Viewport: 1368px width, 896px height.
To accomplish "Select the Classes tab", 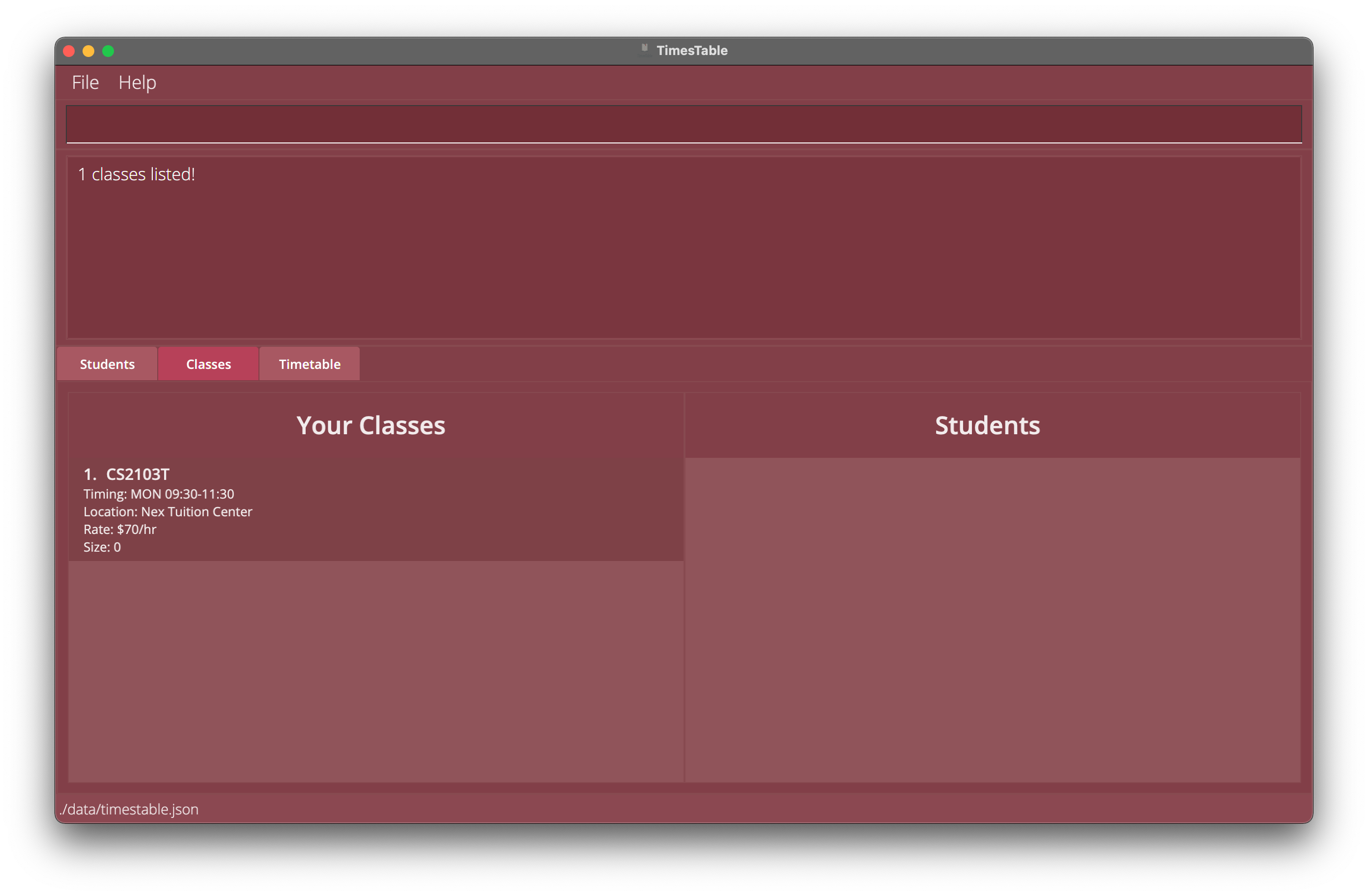I will 208,364.
